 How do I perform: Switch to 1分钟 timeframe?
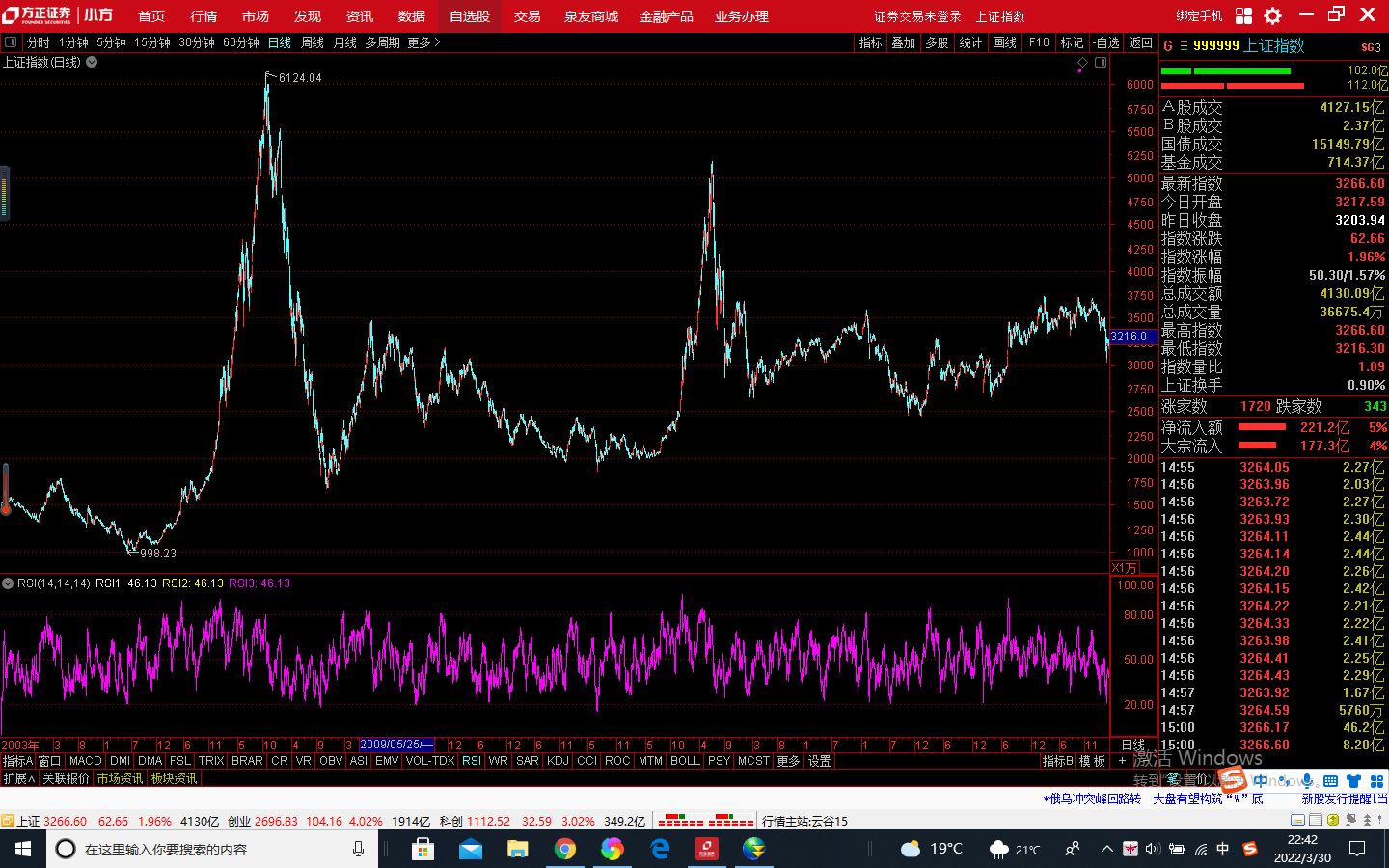point(73,42)
